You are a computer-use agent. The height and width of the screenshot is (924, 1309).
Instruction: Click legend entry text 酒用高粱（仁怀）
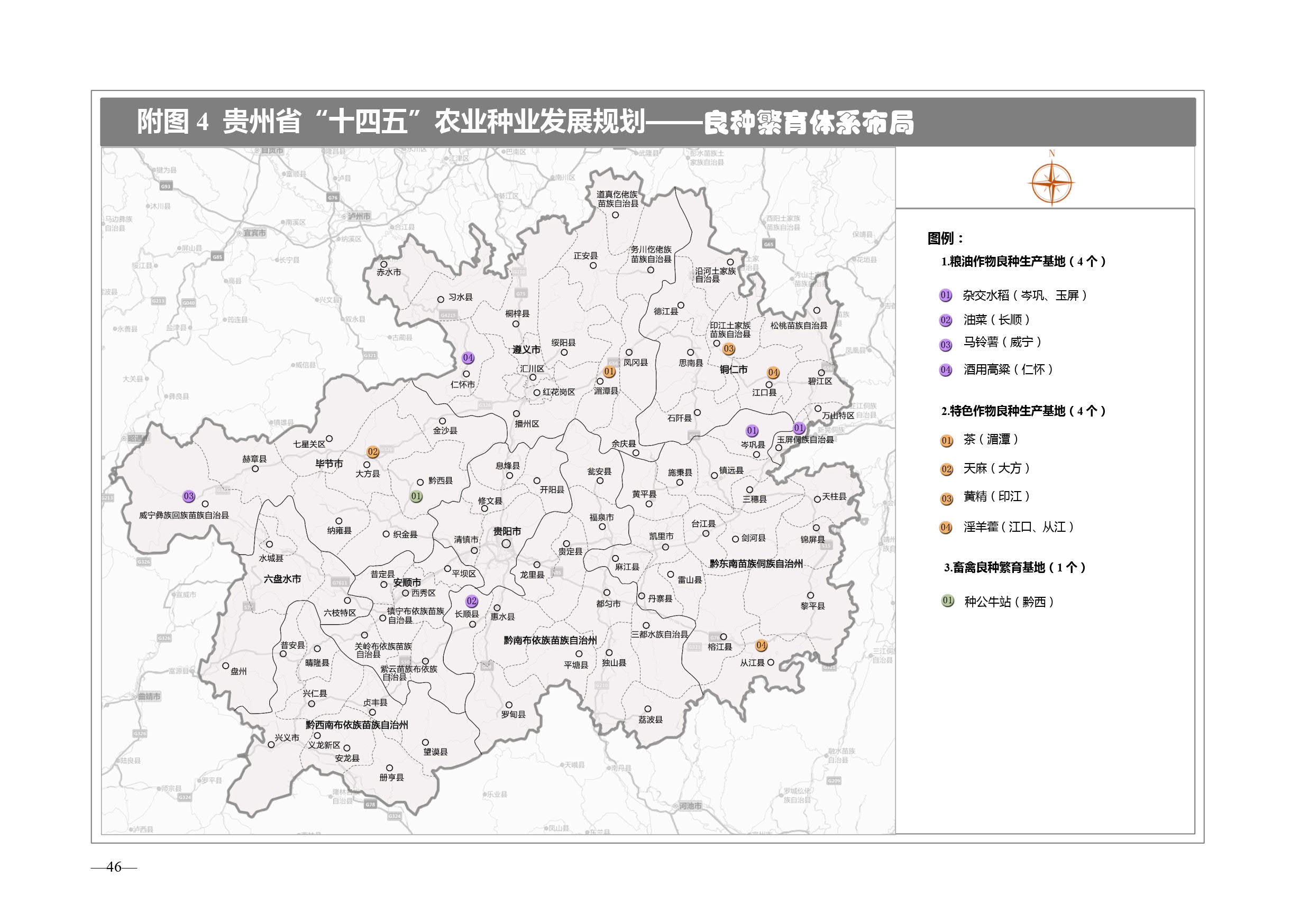tap(1008, 369)
